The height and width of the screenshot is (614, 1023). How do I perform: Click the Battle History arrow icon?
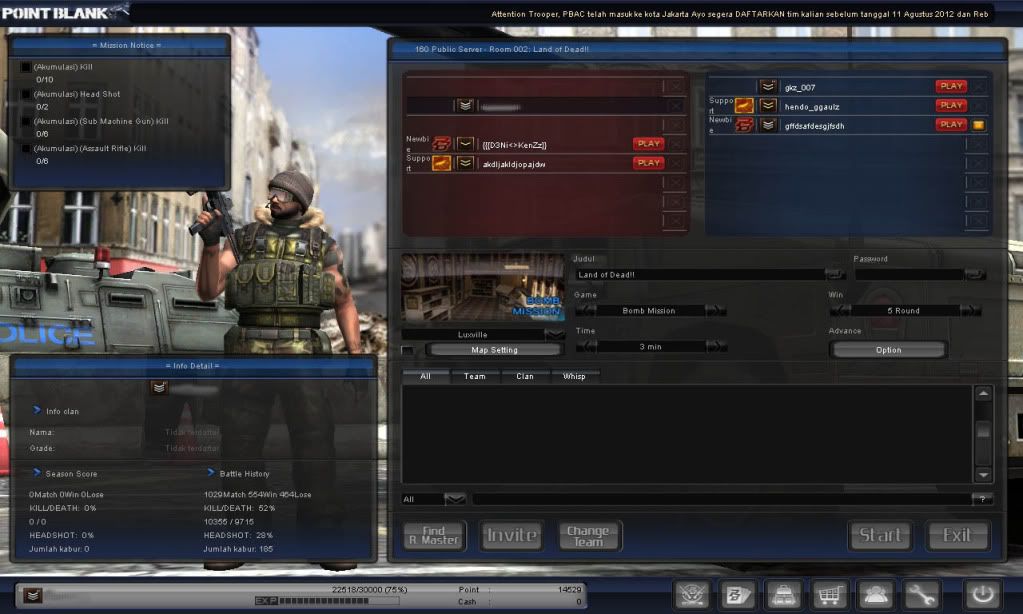pyautogui.click(x=211, y=472)
